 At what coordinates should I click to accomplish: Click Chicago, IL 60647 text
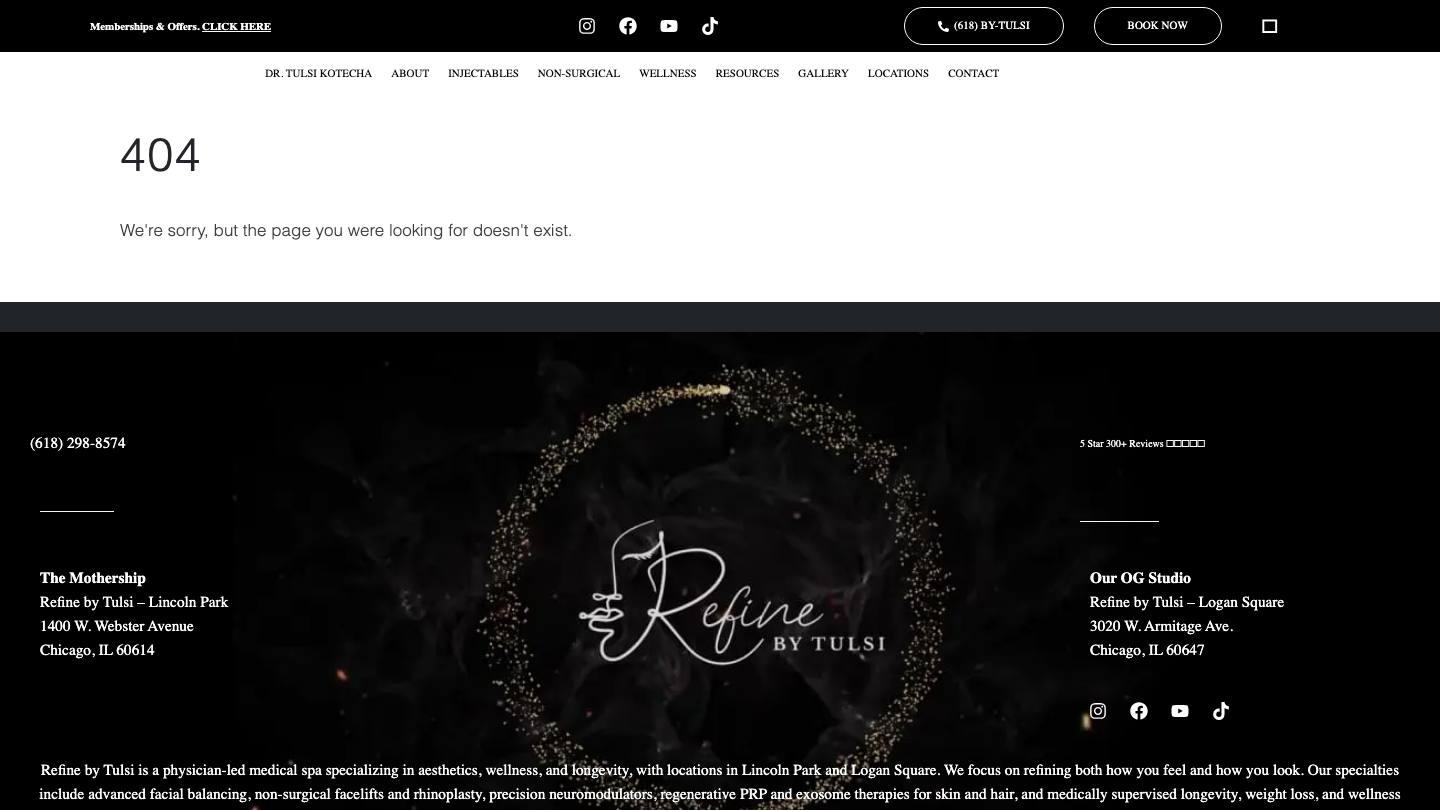coord(1147,650)
